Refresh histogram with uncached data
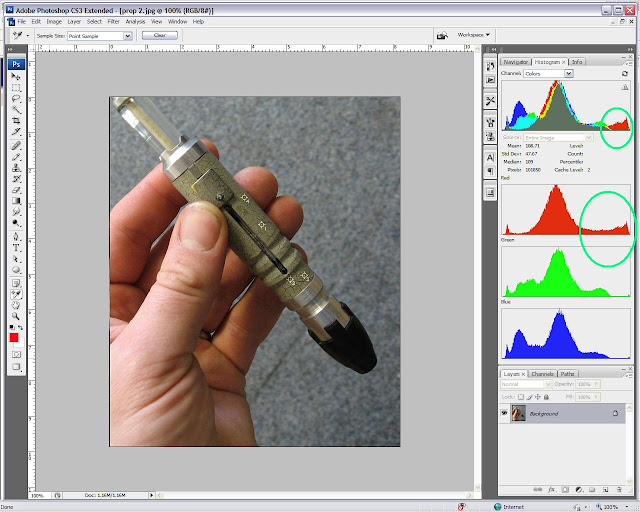Screen dimensions: 640x512 click(624, 73)
